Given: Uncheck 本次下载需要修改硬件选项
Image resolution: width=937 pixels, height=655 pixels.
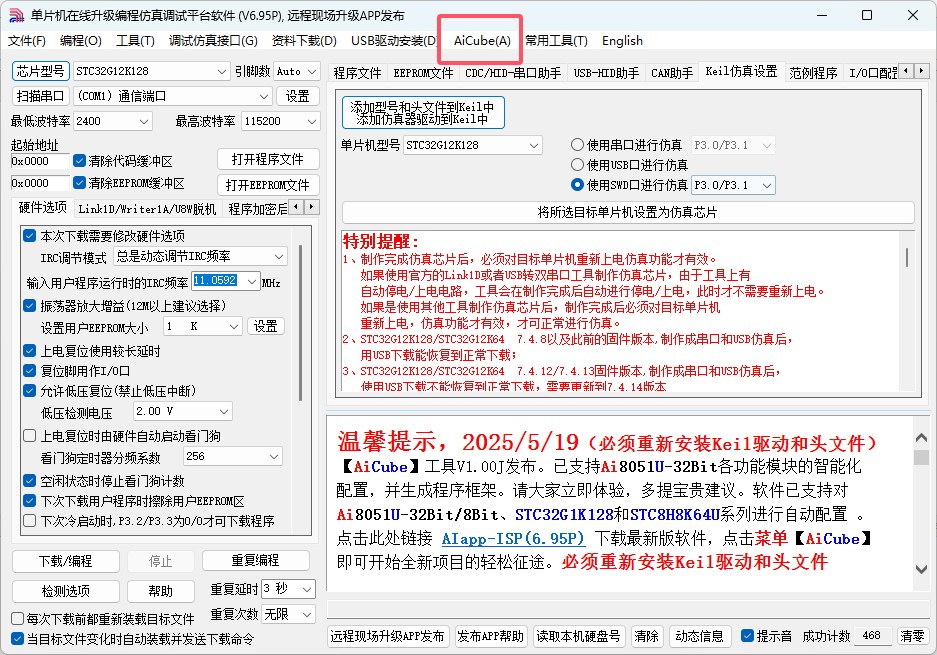Looking at the screenshot, I should (29, 235).
